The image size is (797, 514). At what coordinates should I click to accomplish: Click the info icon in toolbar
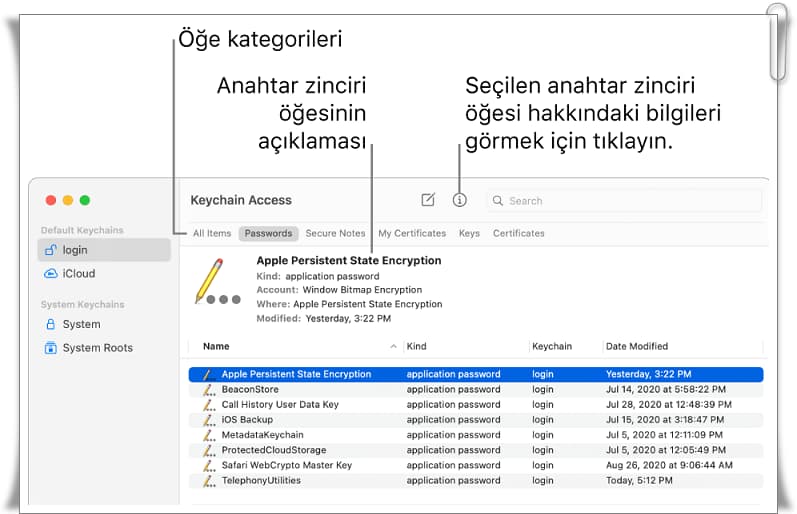point(459,200)
